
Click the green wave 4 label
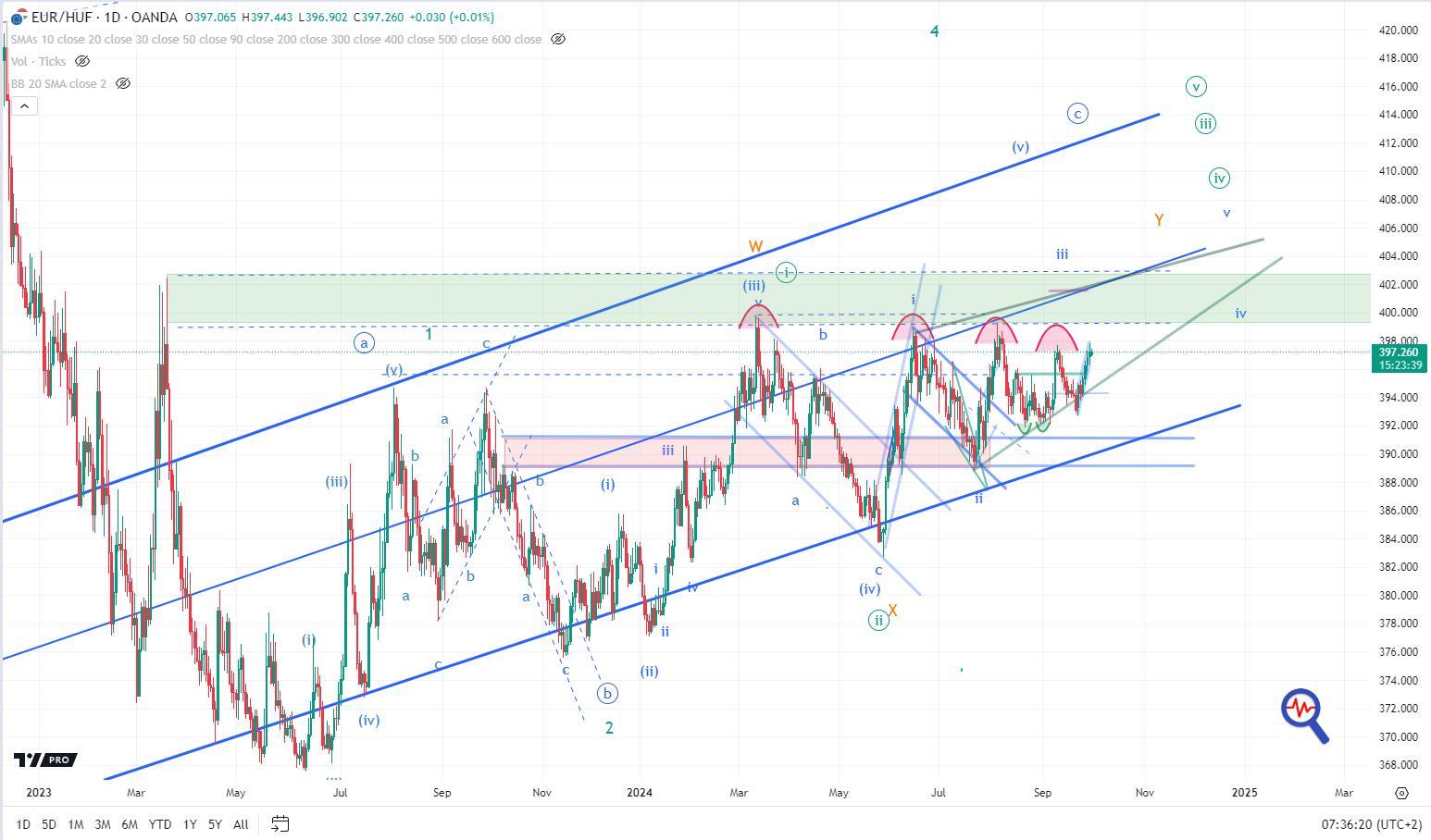tap(935, 31)
